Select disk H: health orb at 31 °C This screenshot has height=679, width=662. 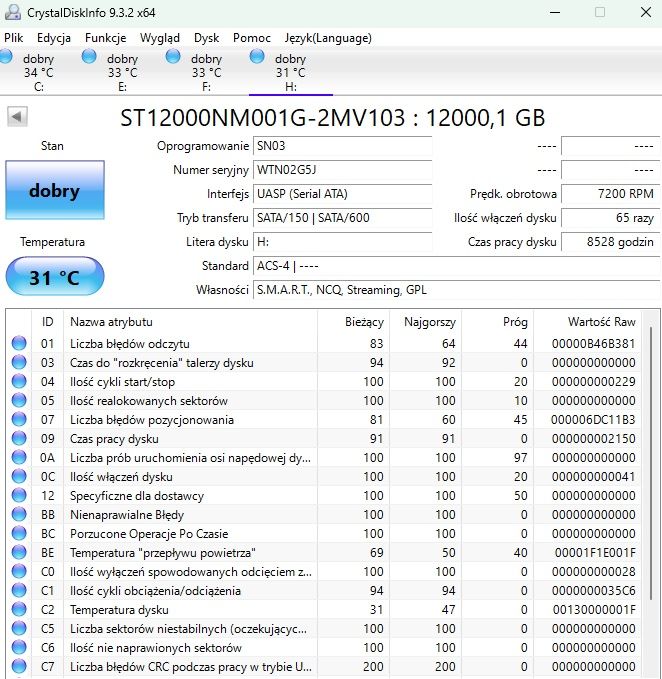[x=257, y=57]
